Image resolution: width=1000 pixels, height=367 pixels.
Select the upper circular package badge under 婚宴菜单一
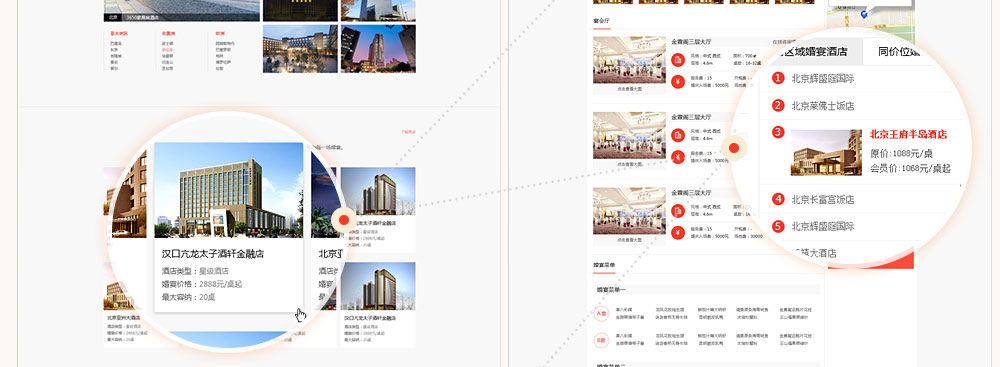[600, 313]
